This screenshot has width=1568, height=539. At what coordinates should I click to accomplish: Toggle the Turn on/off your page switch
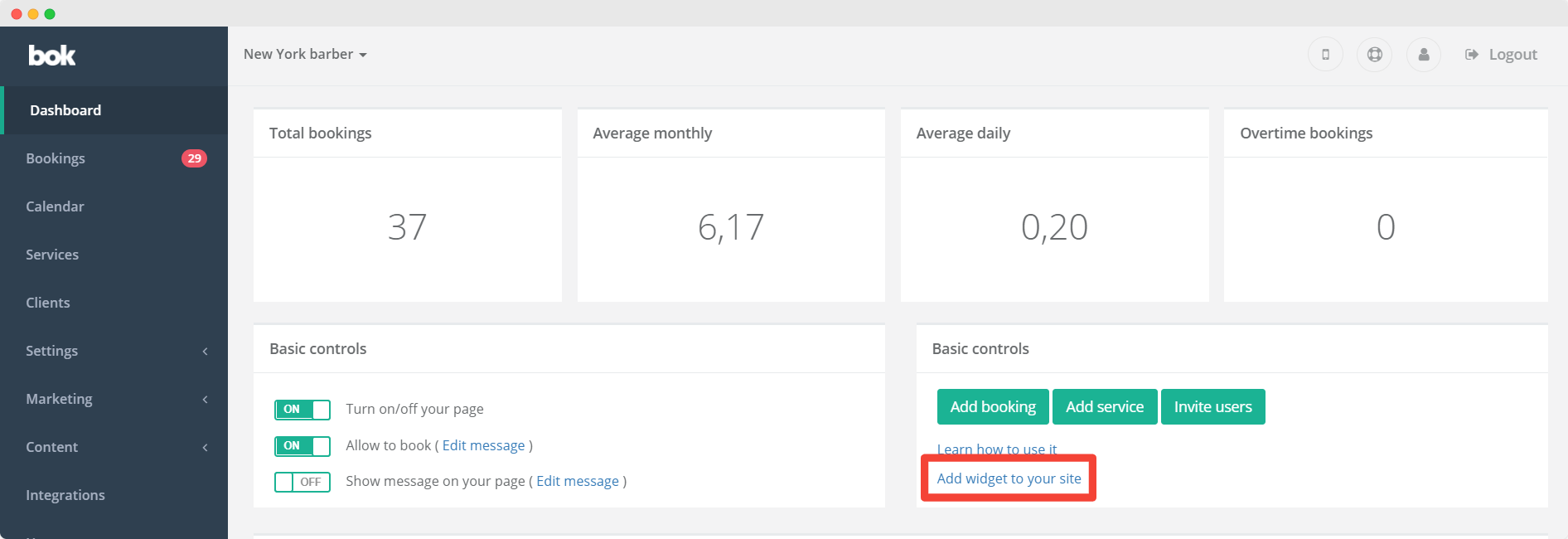click(302, 410)
